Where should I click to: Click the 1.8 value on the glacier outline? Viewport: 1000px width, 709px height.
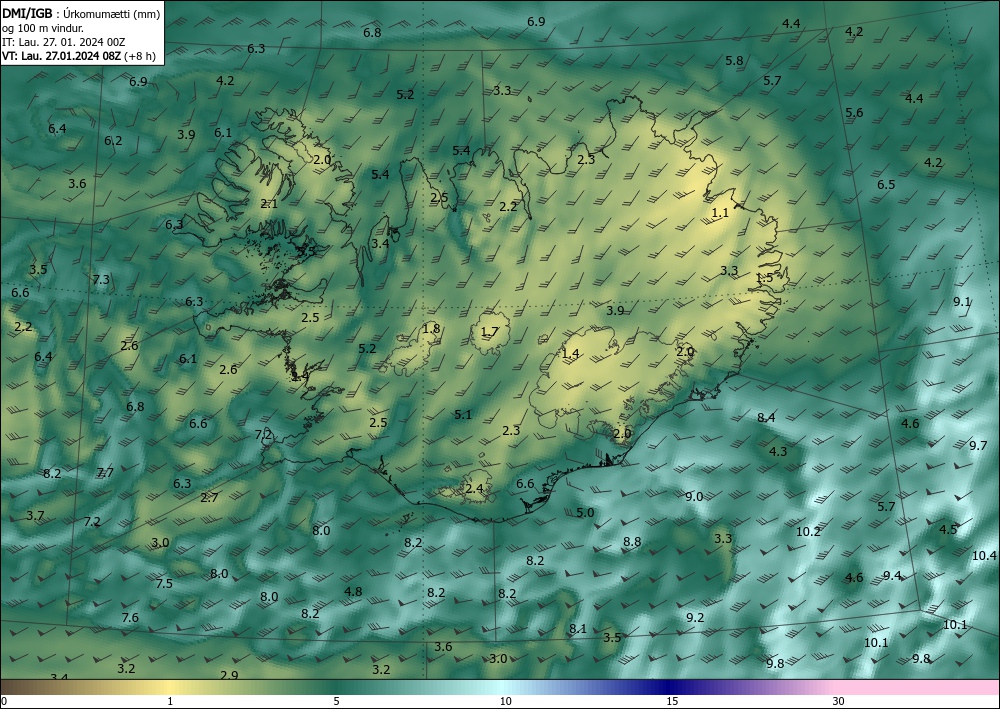point(431,329)
